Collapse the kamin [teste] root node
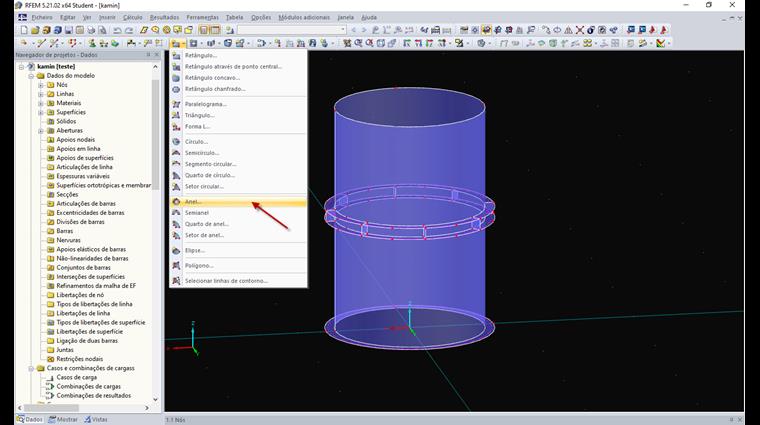 (21, 67)
